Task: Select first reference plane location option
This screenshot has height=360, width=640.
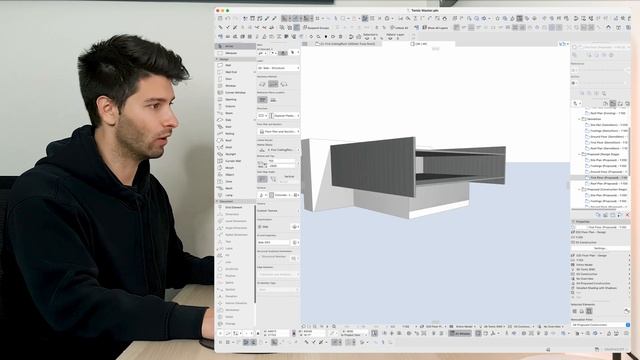Action: [x=262, y=100]
